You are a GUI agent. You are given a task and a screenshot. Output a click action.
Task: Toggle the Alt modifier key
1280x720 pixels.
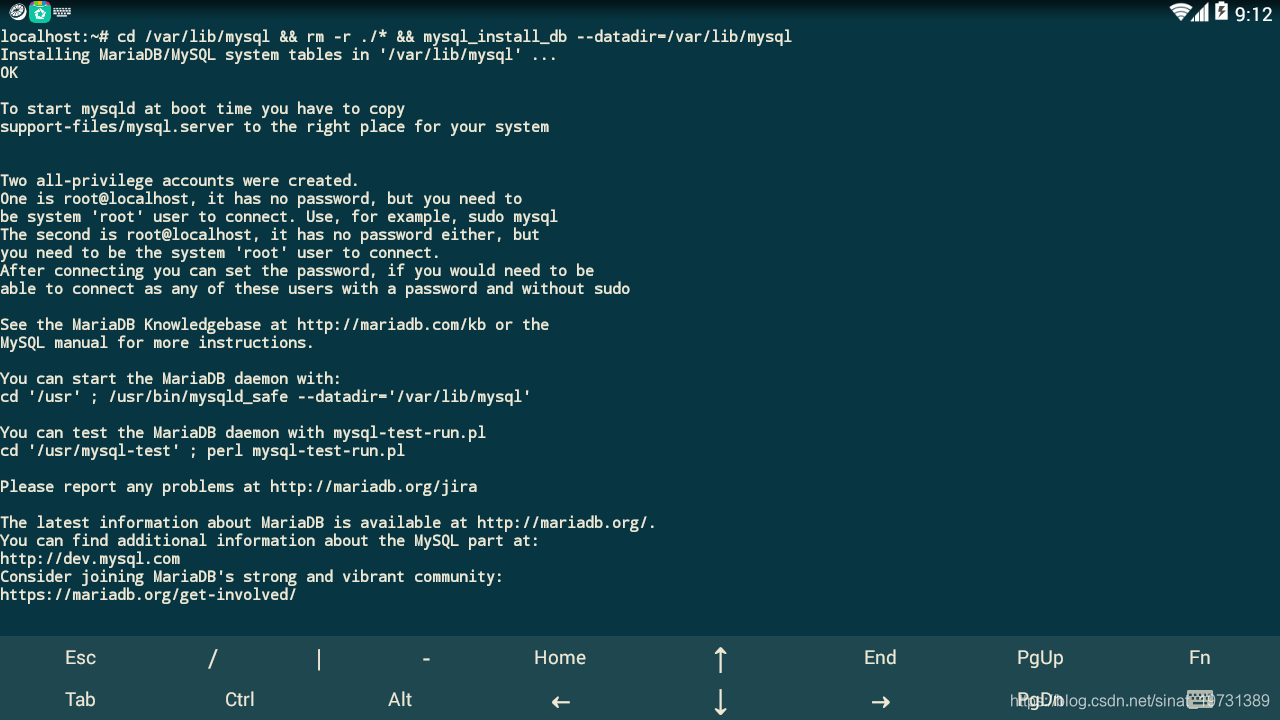(400, 700)
